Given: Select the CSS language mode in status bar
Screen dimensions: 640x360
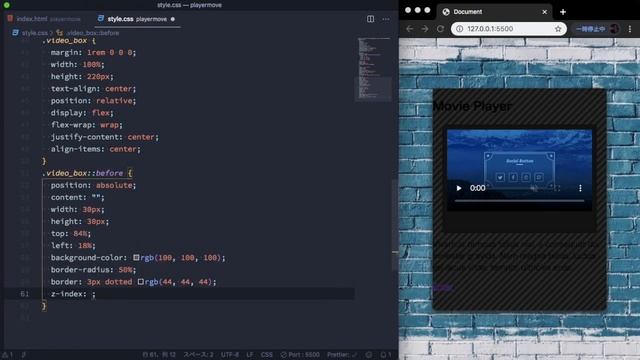Looking at the screenshot, I should (x=267, y=355).
